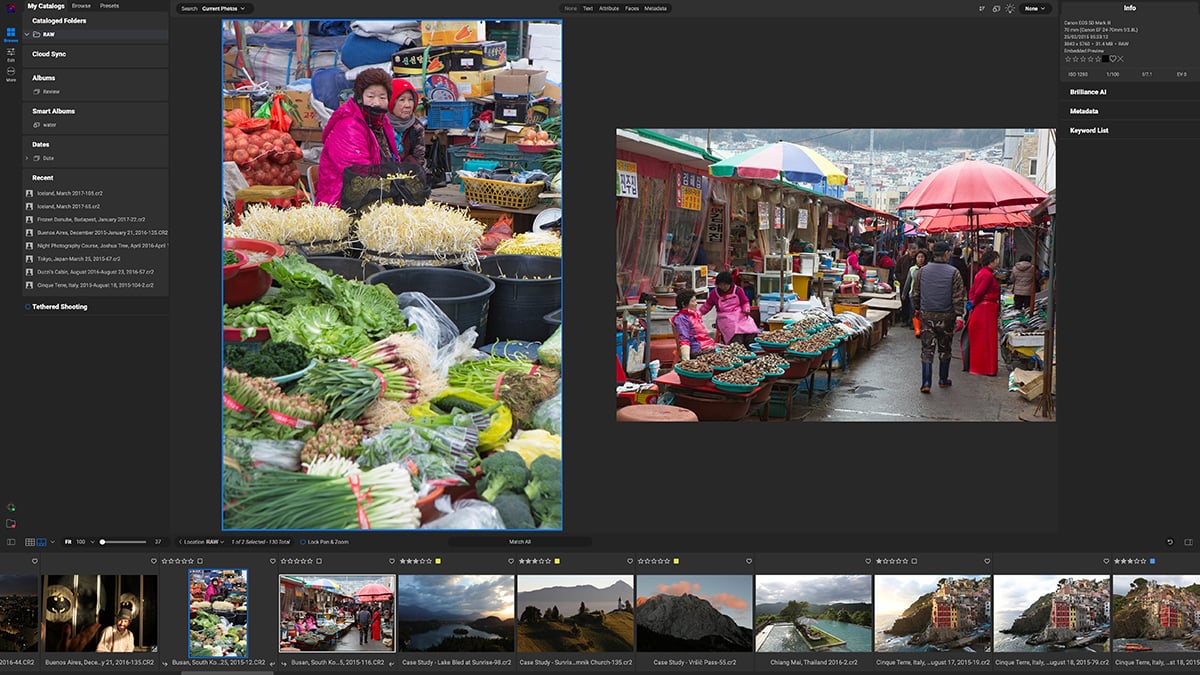Switch to grid view in bottom toolbar
Viewport: 1200px width, 675px height.
(29, 542)
